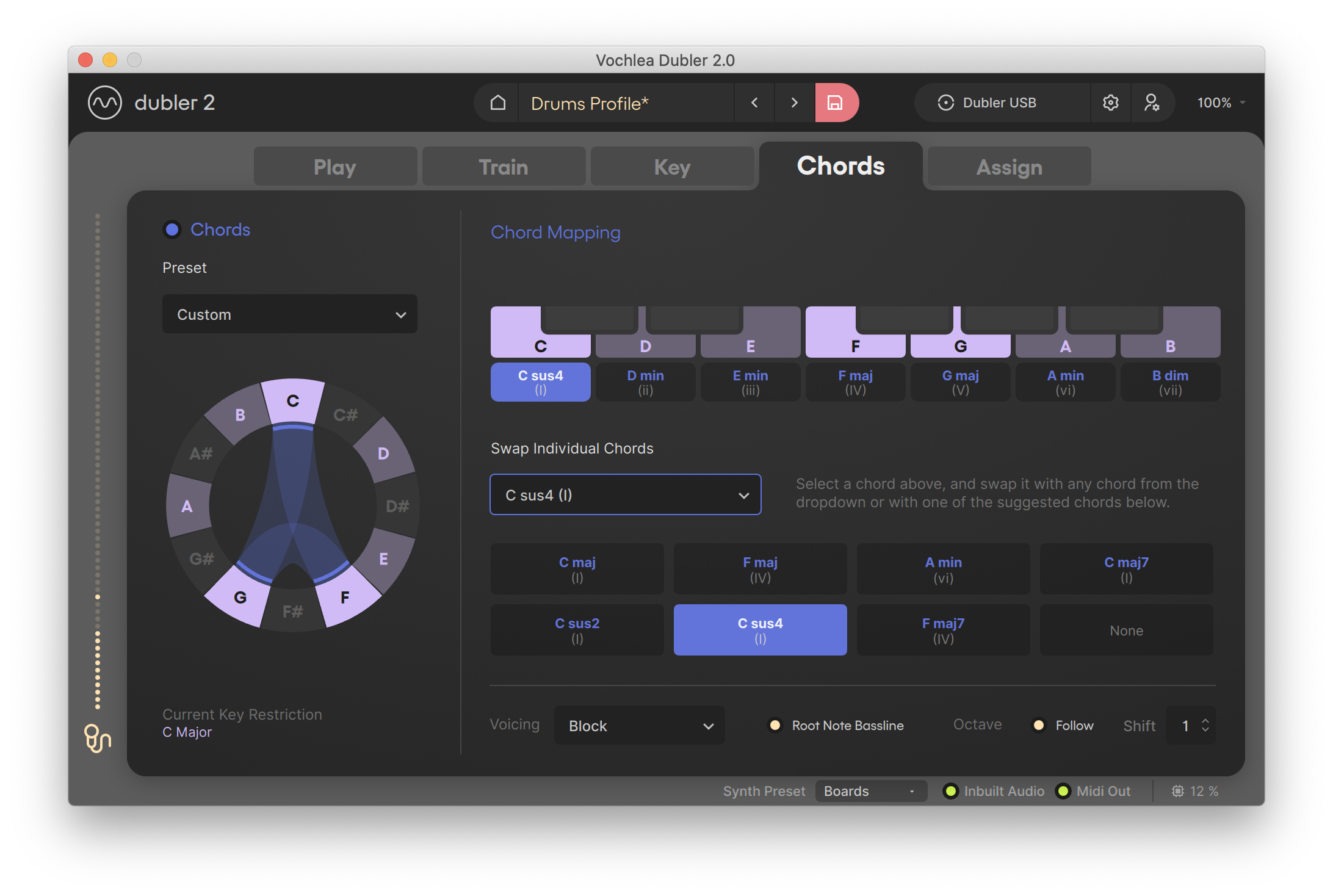Swap to suggested A min (vi) chord
This screenshot has width=1333, height=896.
(x=943, y=569)
